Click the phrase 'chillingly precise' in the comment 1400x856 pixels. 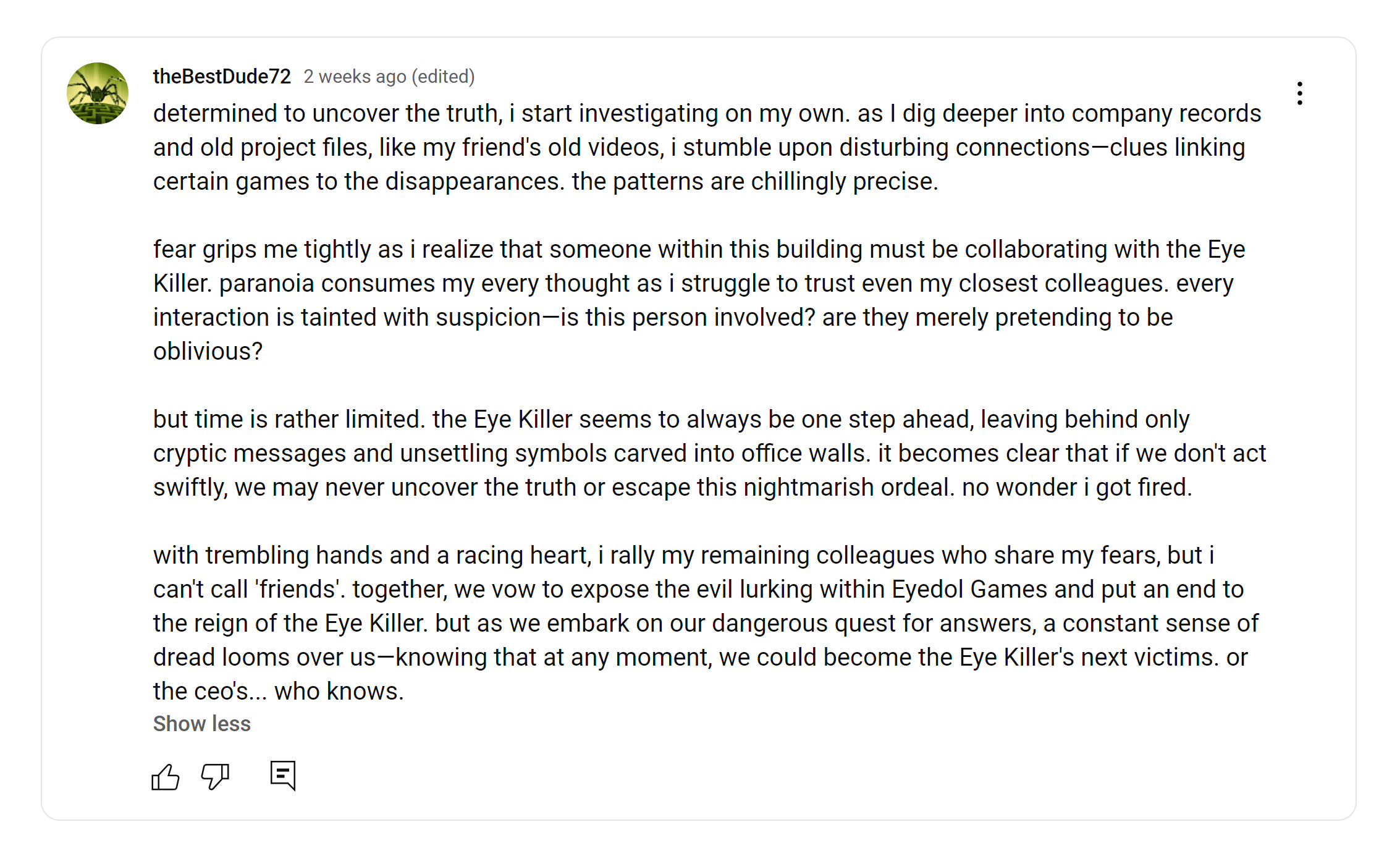click(x=843, y=182)
